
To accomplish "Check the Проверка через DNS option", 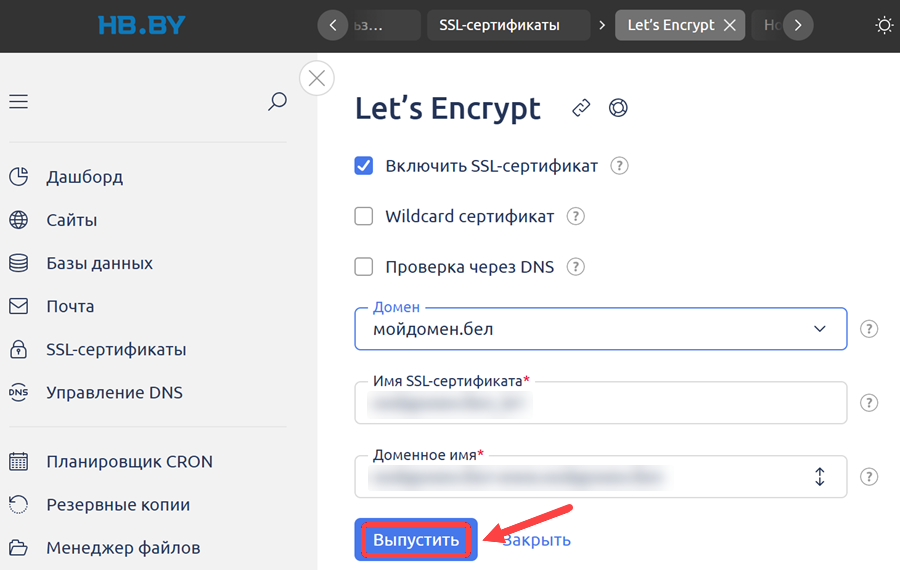I will tap(363, 267).
